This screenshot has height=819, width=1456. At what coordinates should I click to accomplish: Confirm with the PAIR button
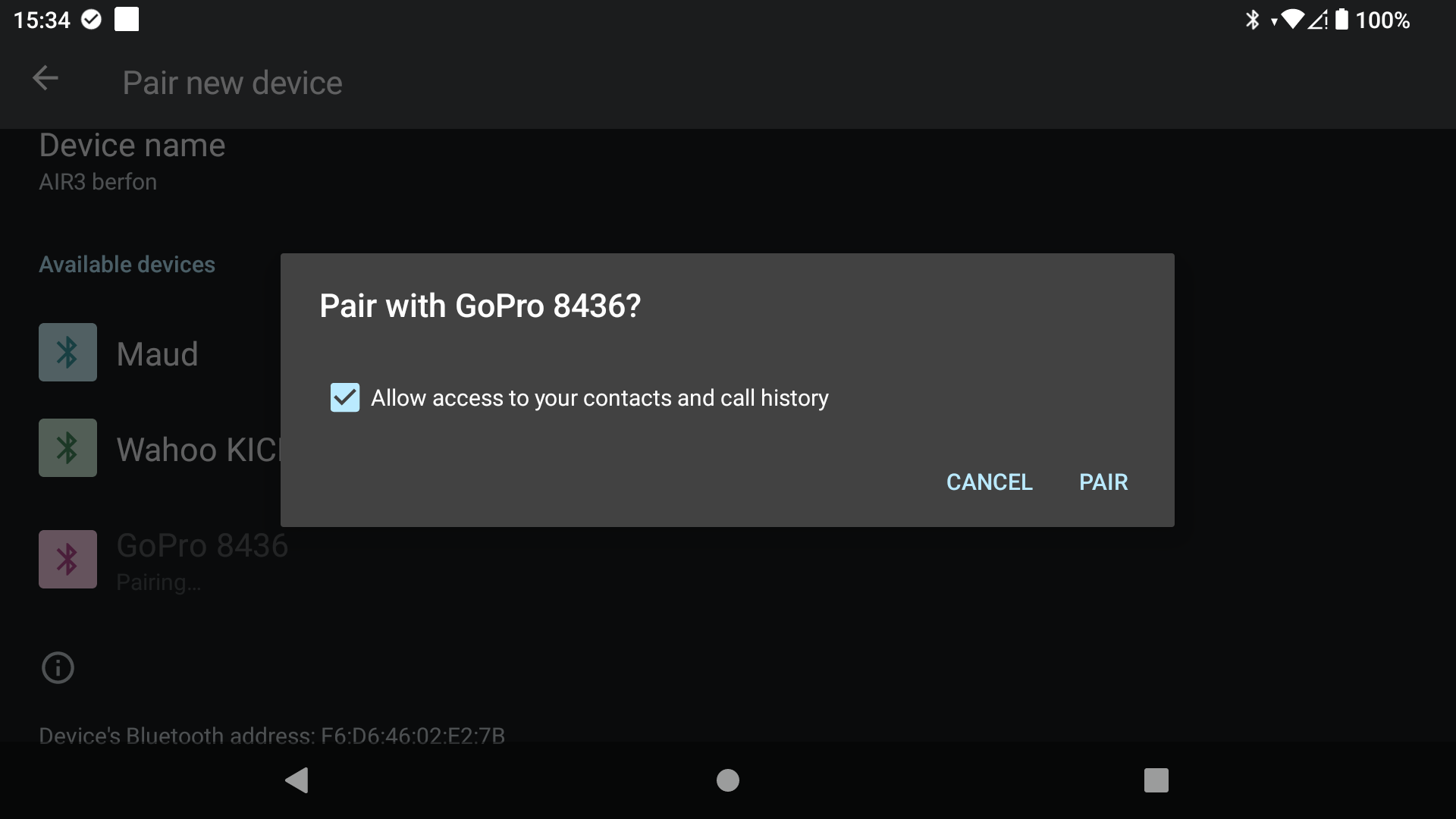pos(1103,482)
